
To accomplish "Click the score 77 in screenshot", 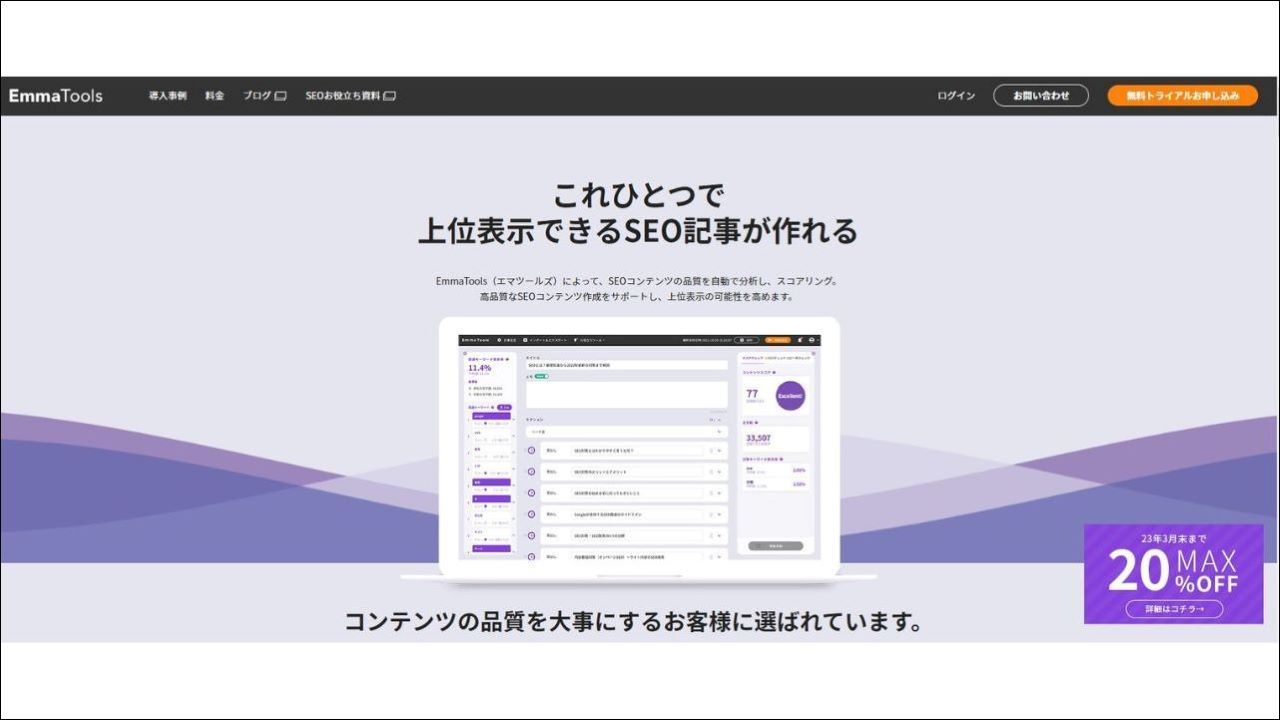I will (x=752, y=393).
